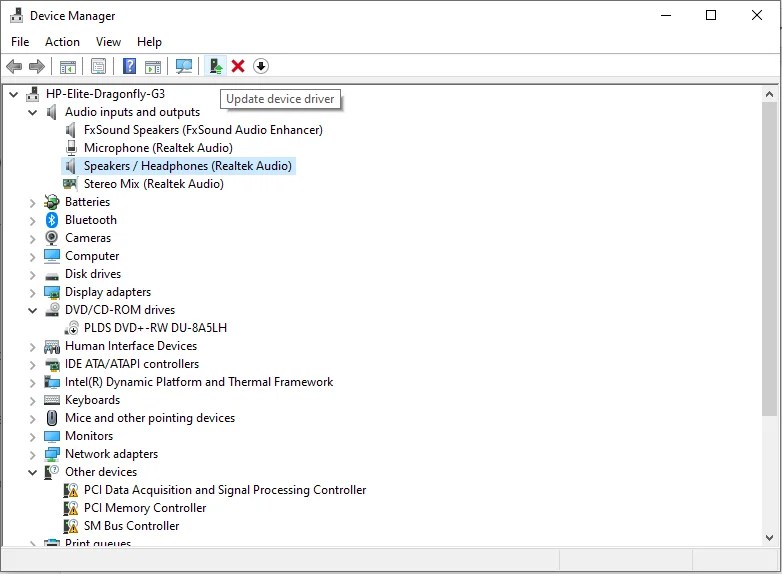Image resolution: width=782 pixels, height=574 pixels.
Task: Select the Mice and other pointing devices label
Action: point(150,418)
